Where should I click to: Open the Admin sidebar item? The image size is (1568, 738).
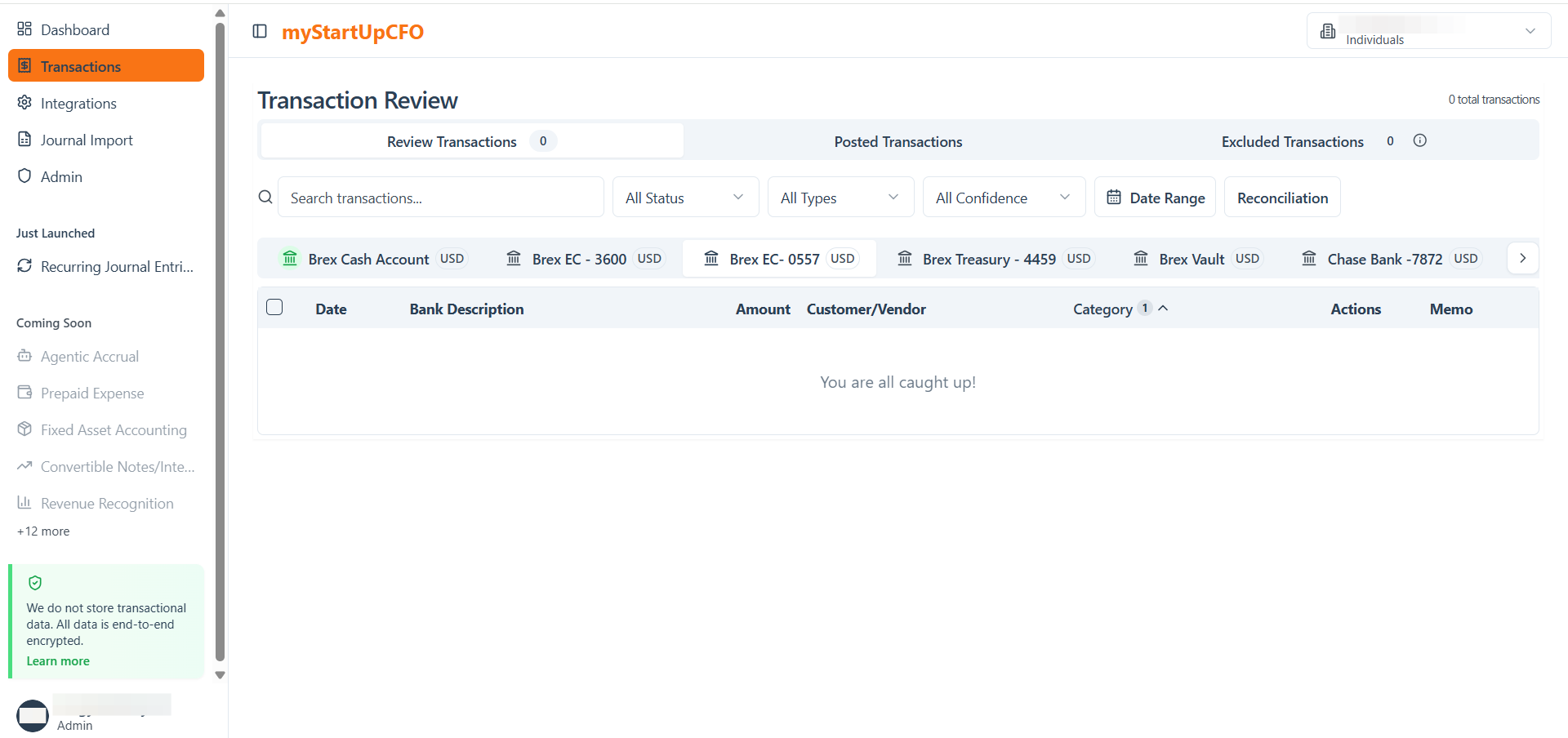tap(106, 176)
